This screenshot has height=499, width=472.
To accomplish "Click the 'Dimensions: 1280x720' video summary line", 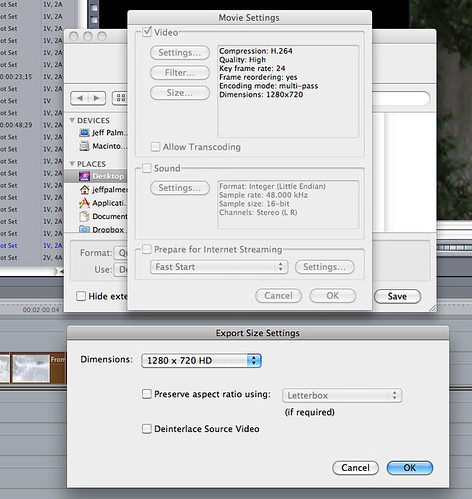I will [x=261, y=95].
